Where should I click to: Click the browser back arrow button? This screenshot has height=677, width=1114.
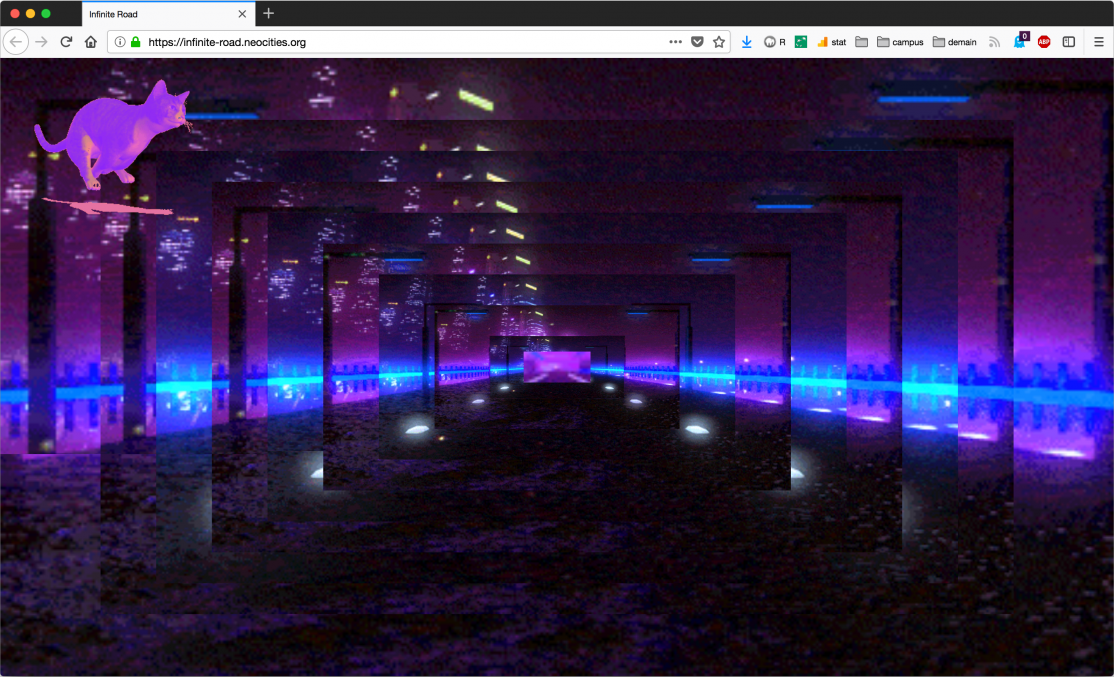click(x=16, y=42)
